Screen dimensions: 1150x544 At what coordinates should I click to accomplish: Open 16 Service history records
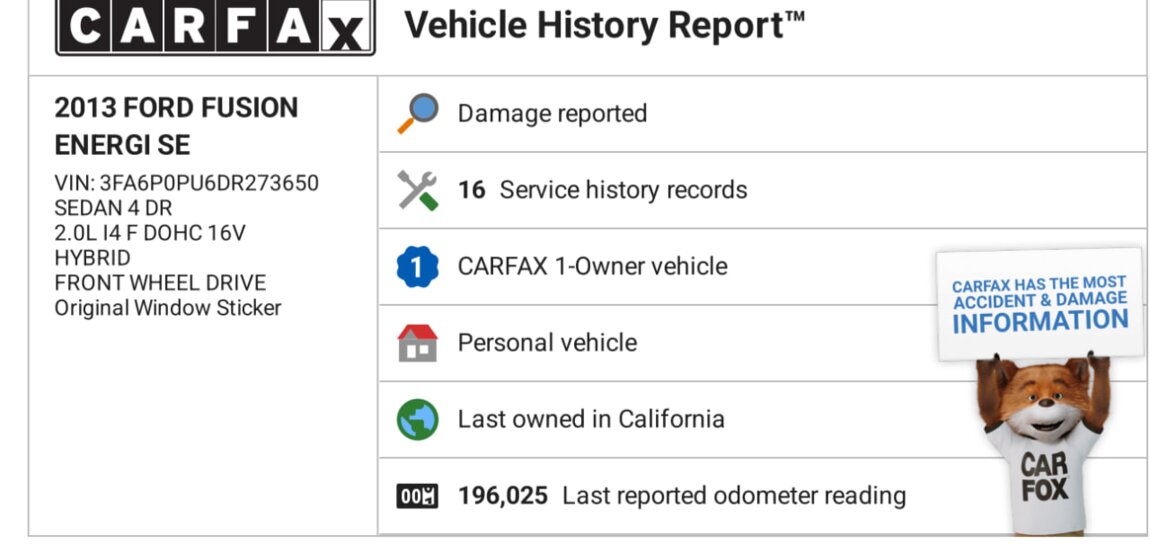click(x=602, y=190)
